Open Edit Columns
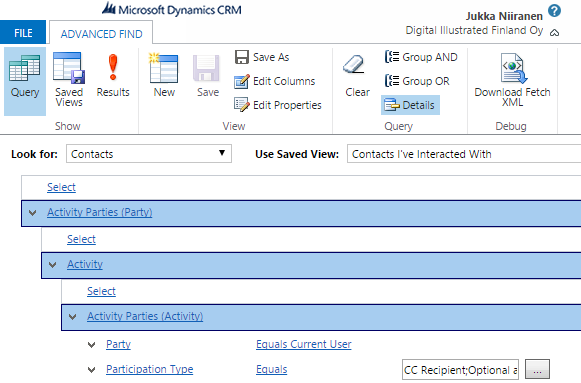Screen dimensions: 581x383 (275, 81)
